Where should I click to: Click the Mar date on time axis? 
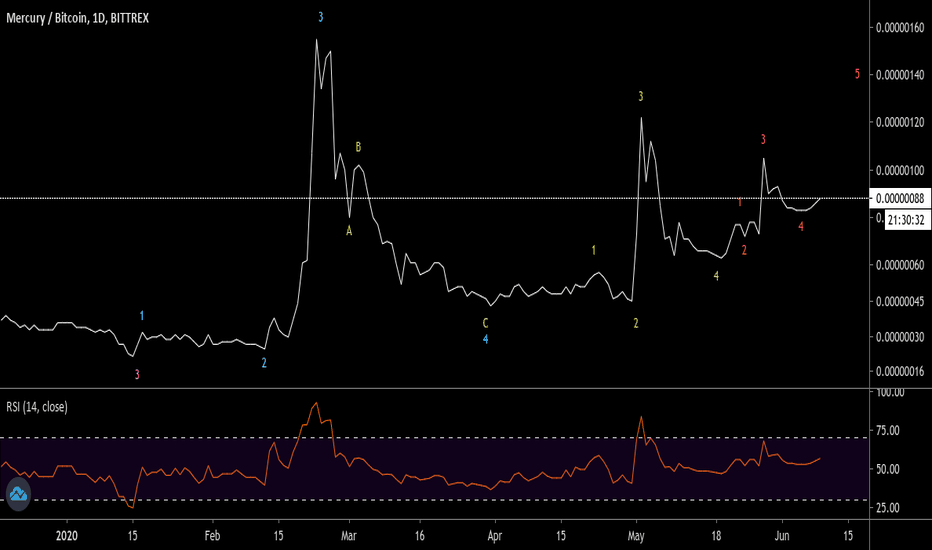(349, 536)
